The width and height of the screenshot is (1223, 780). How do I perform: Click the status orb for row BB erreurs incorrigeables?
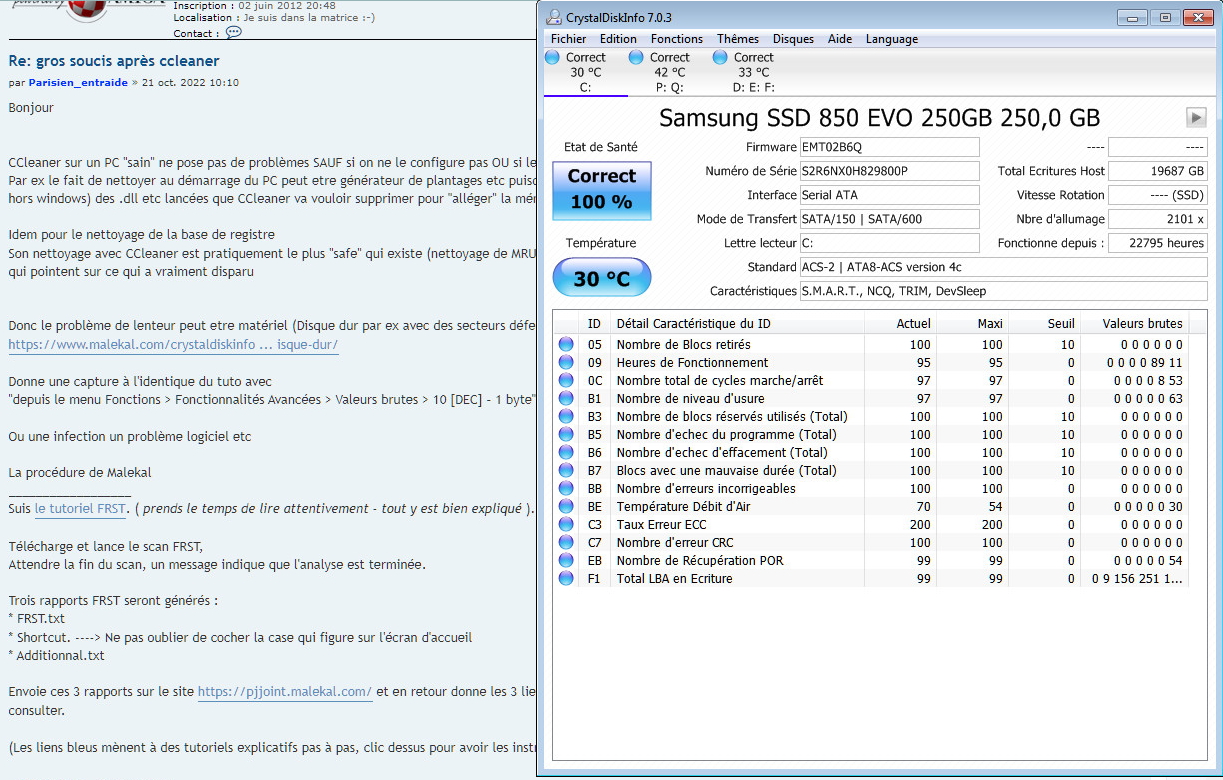coord(566,489)
